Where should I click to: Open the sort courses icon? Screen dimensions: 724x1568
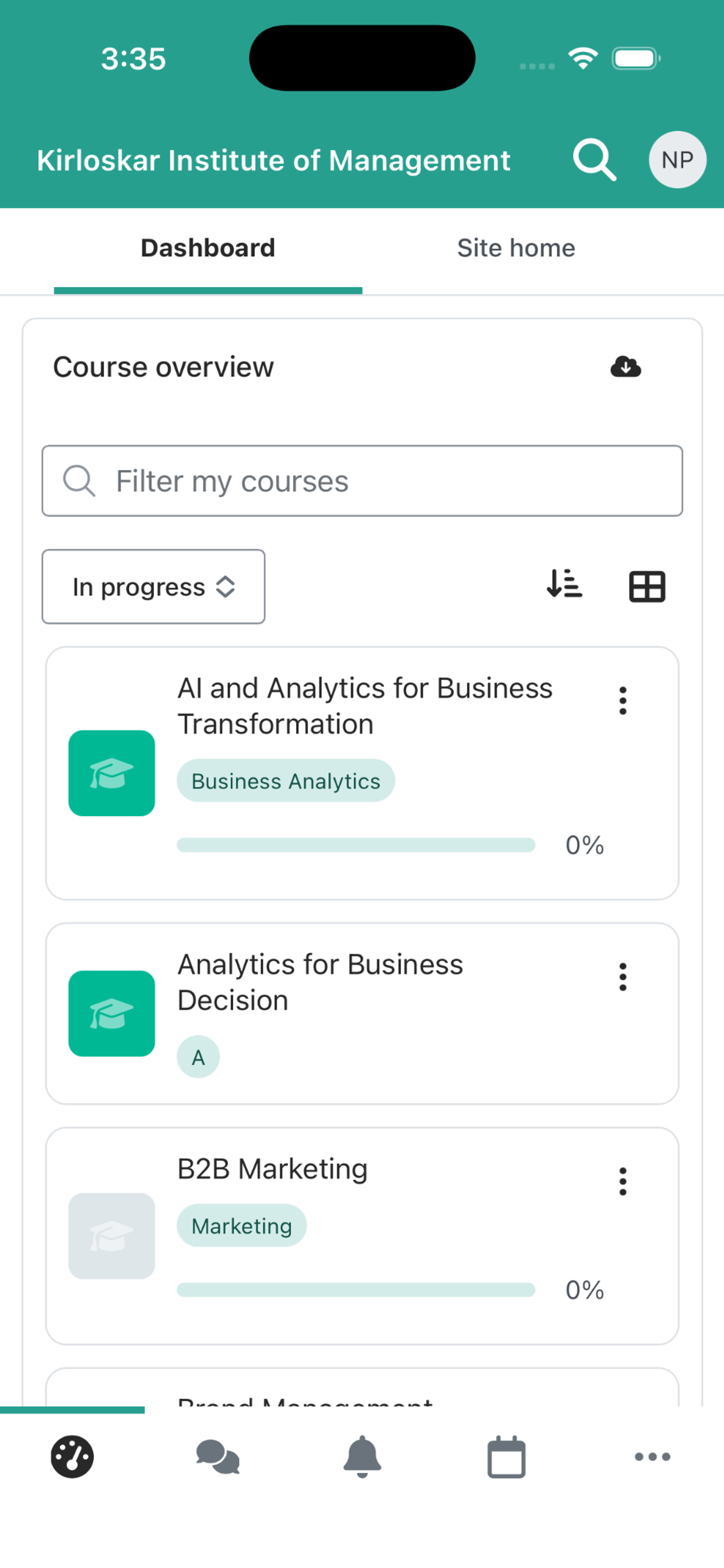(564, 584)
